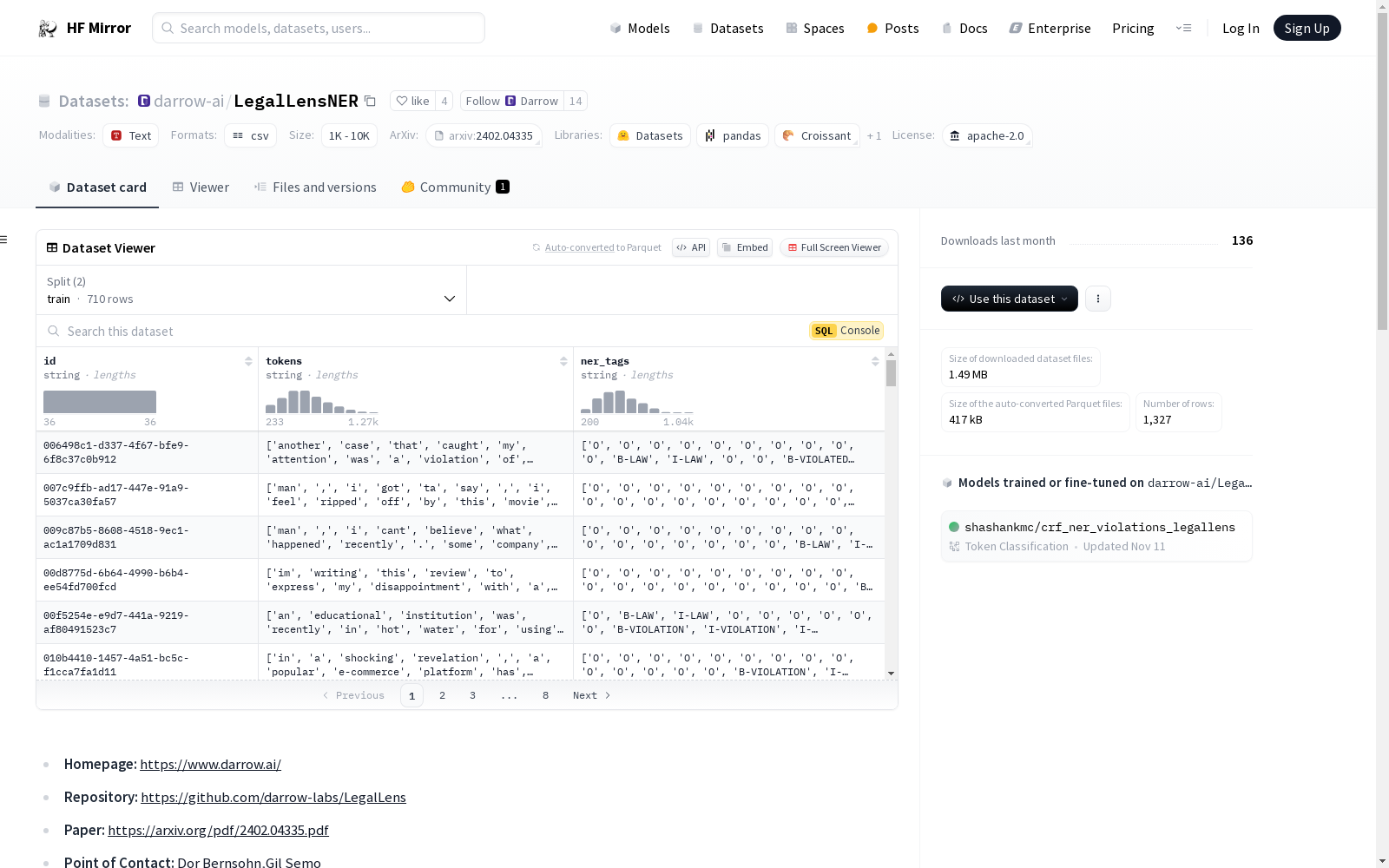Open the Spaces menu item
Screen dimensions: 1389x868
tap(815, 29)
